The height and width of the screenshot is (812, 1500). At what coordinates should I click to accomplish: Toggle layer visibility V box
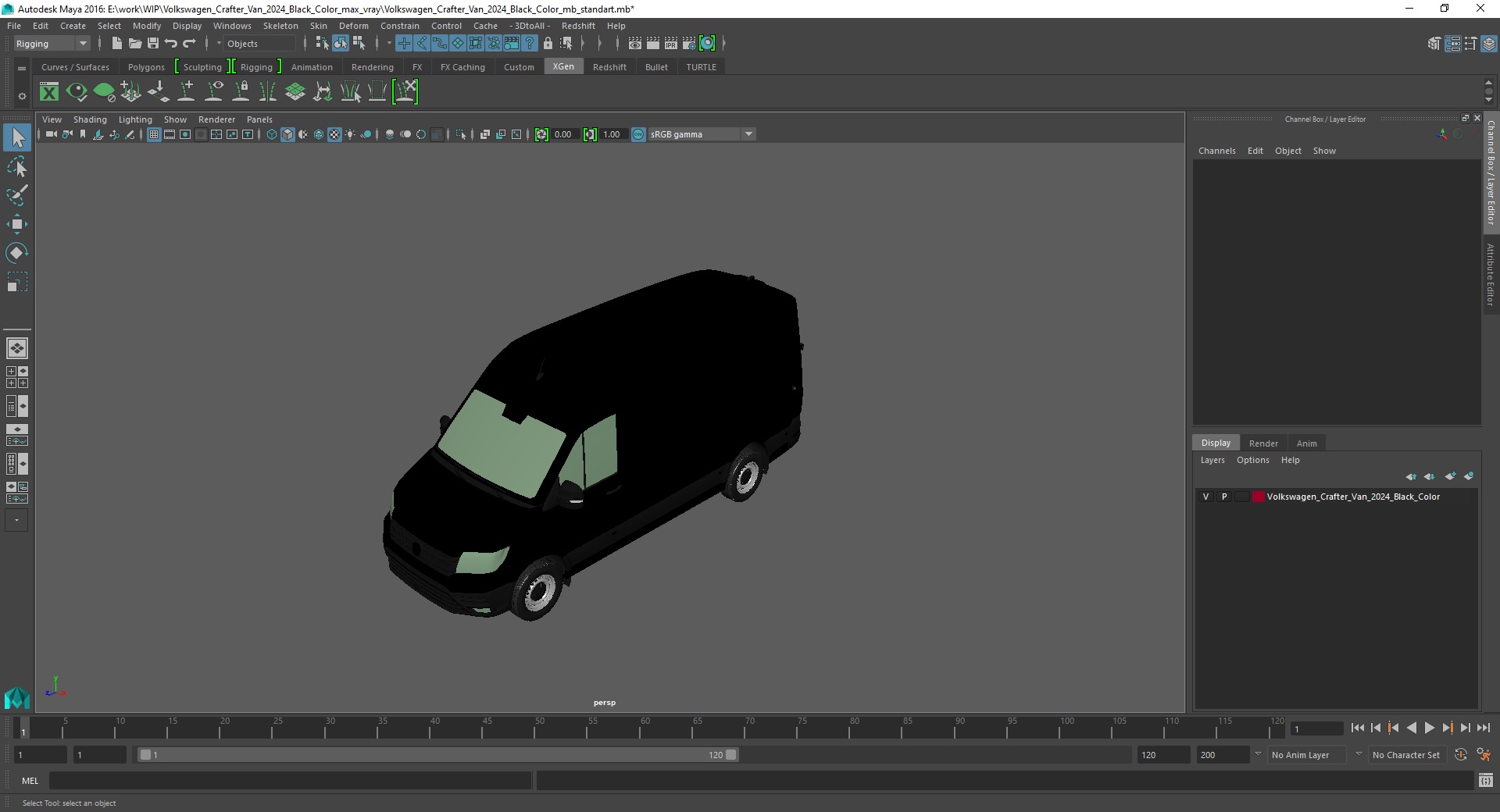1205,497
